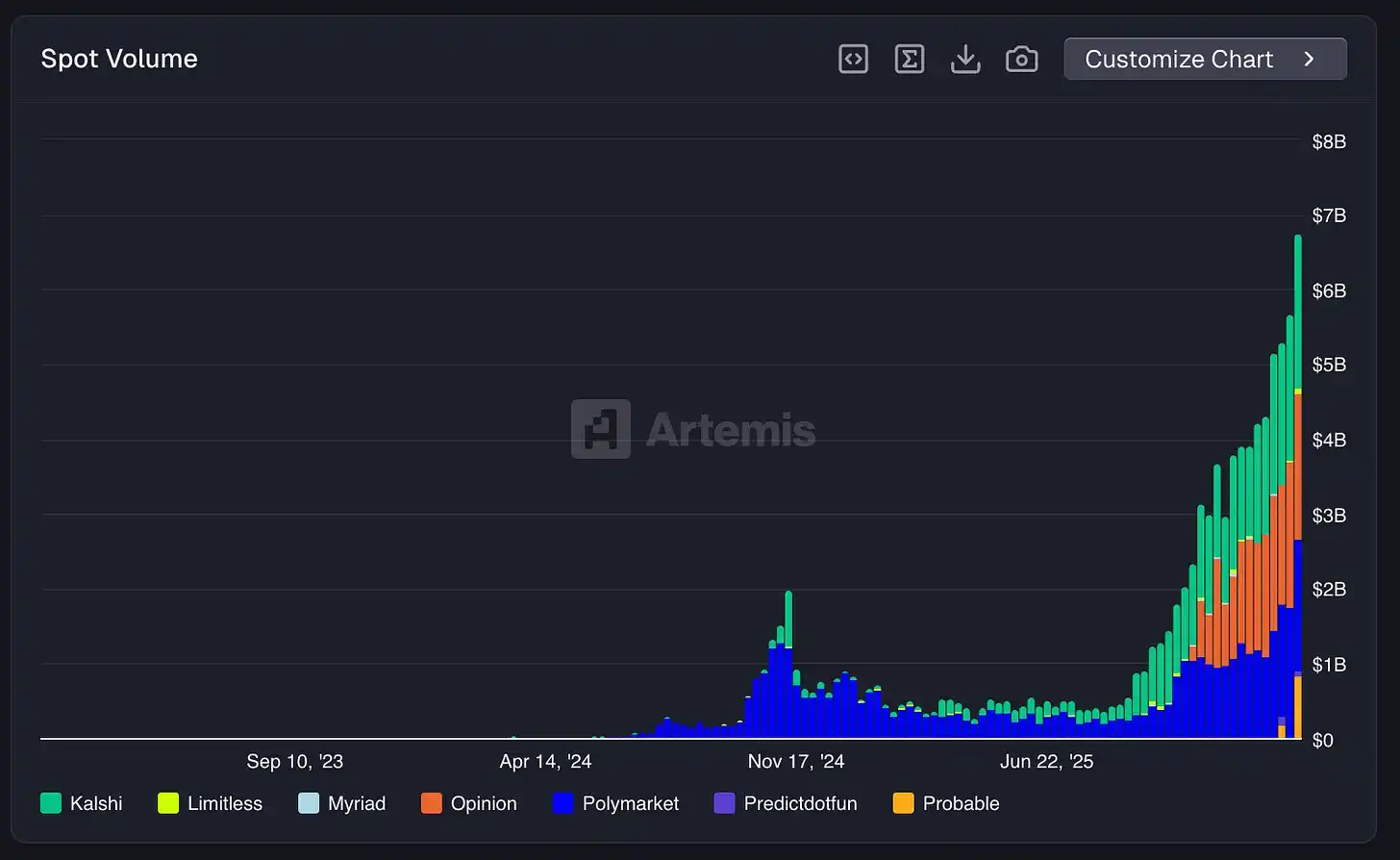Click the orange Probable color swatch
The image size is (1400, 860).
click(x=902, y=803)
